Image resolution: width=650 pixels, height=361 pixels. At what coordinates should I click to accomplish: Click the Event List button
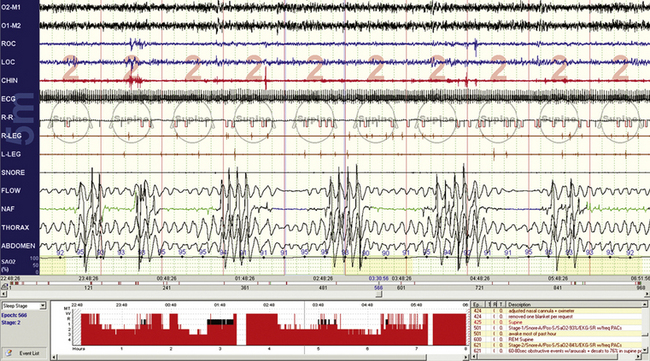pos(24,353)
